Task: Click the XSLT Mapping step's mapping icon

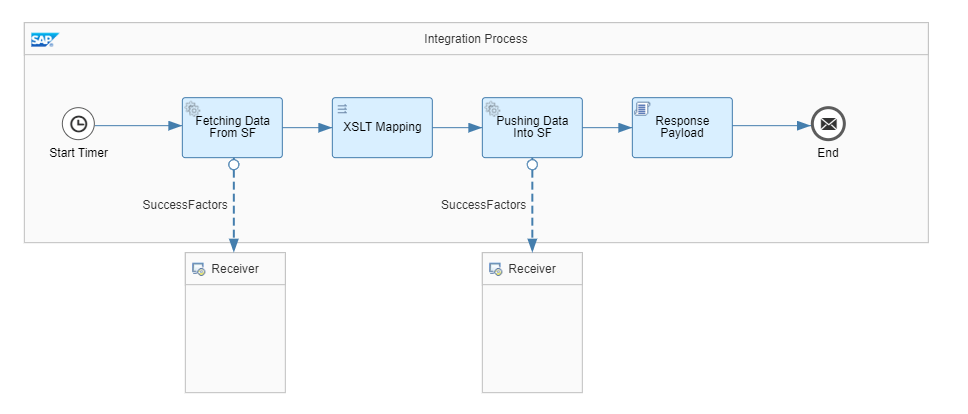Action: point(342,109)
